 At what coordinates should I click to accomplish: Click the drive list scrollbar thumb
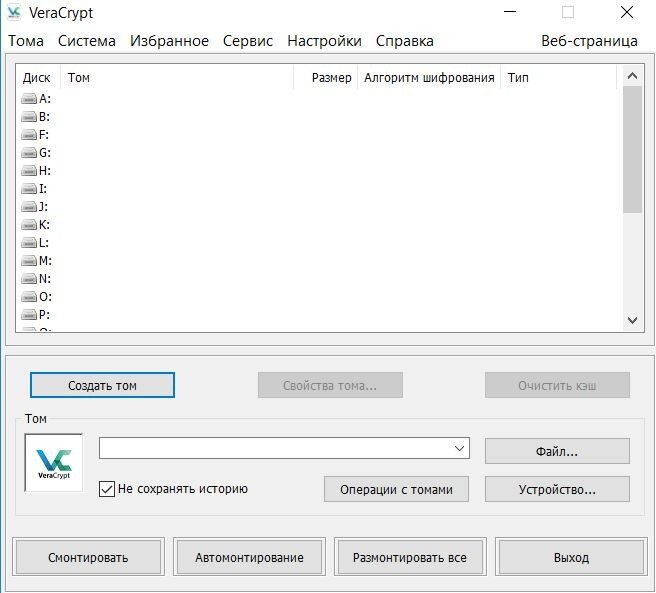(632, 150)
